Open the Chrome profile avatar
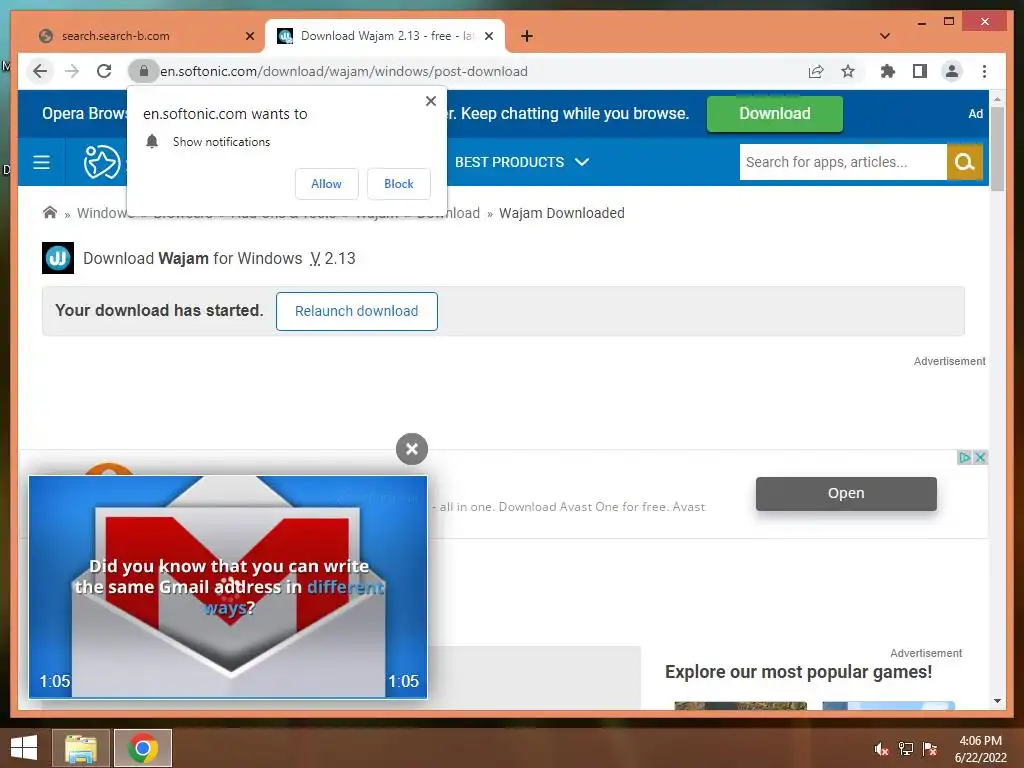 click(x=952, y=71)
